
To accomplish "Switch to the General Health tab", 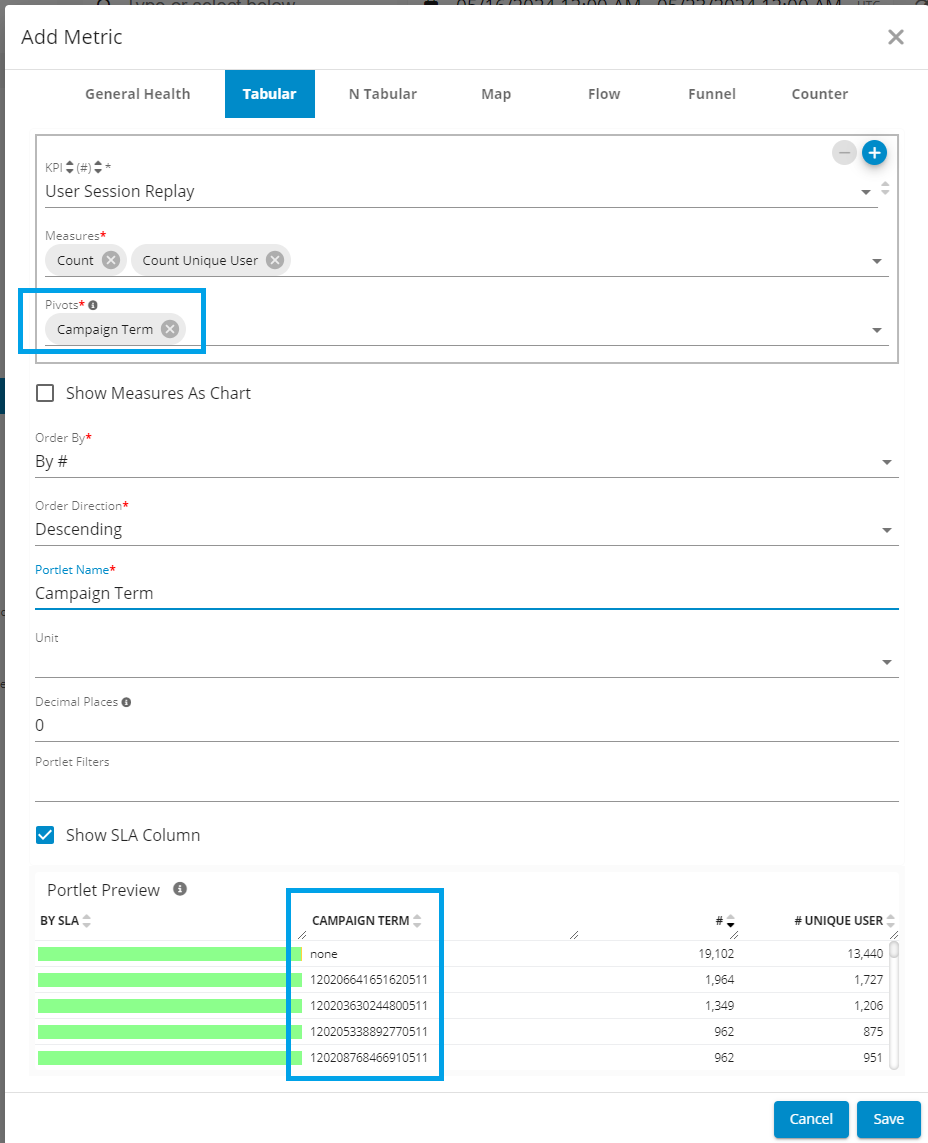I will [x=137, y=94].
